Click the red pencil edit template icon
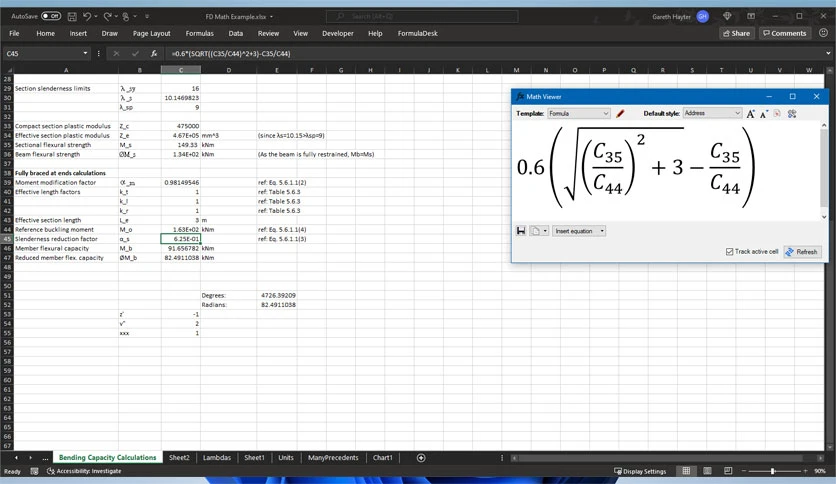 click(x=620, y=114)
